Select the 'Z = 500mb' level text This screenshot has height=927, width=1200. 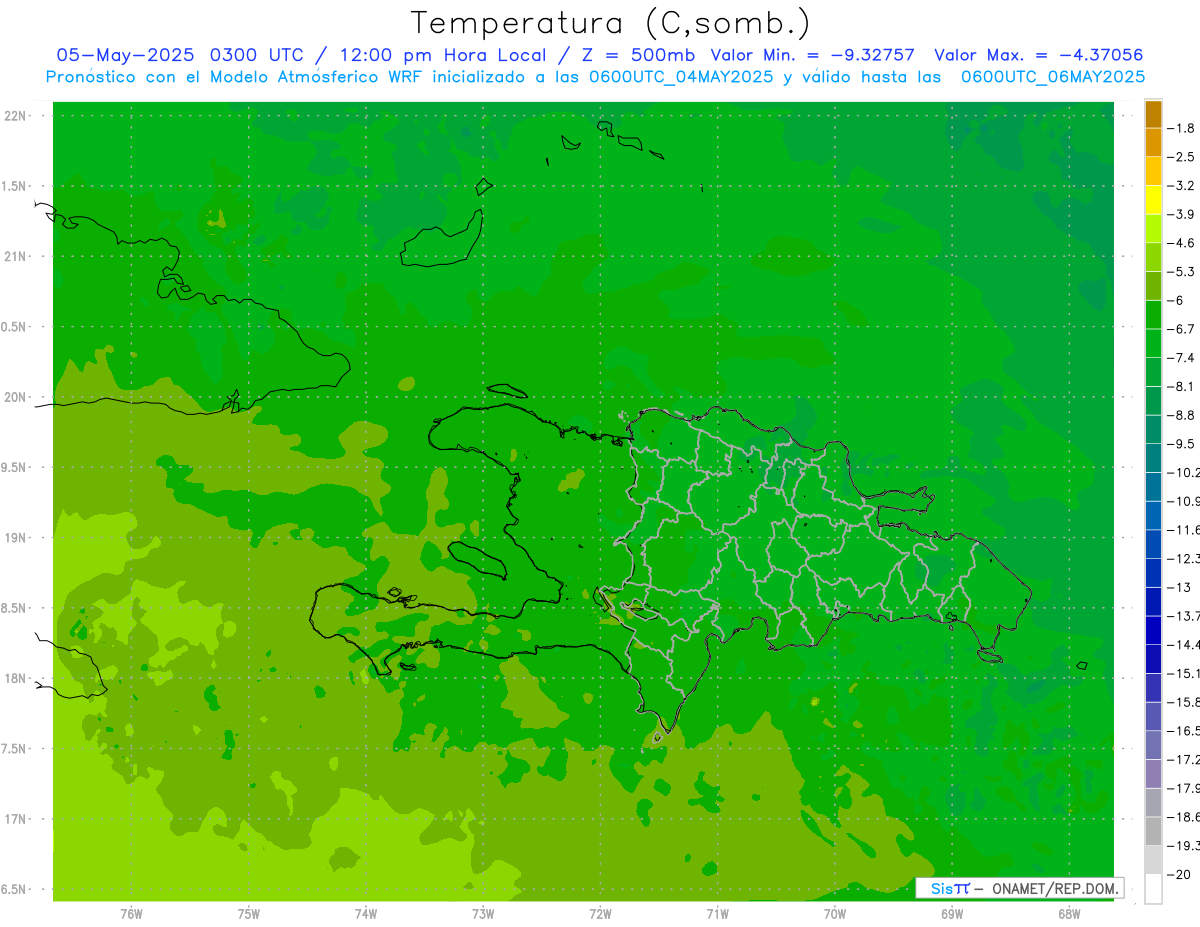click(x=639, y=55)
